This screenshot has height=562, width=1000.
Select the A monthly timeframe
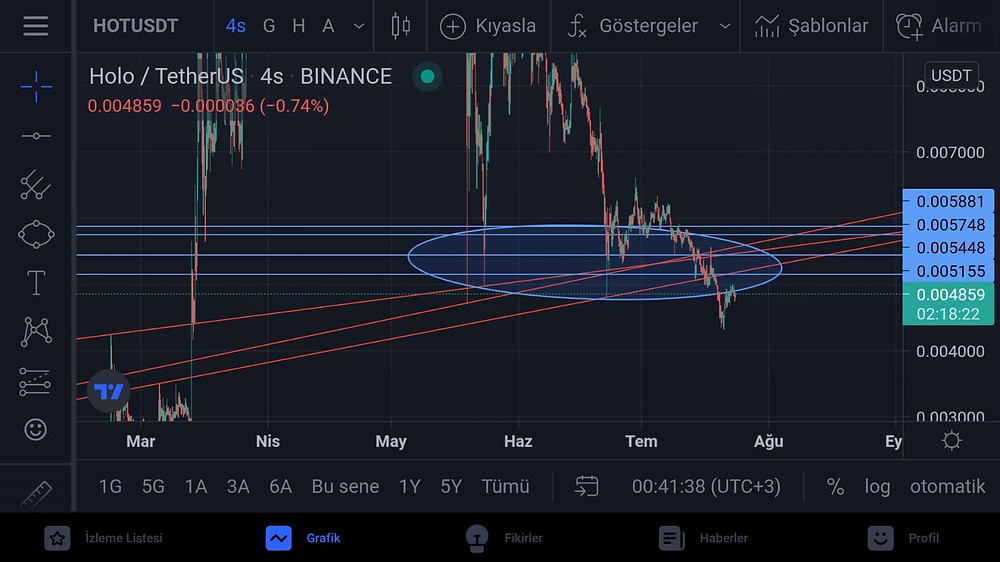[328, 26]
